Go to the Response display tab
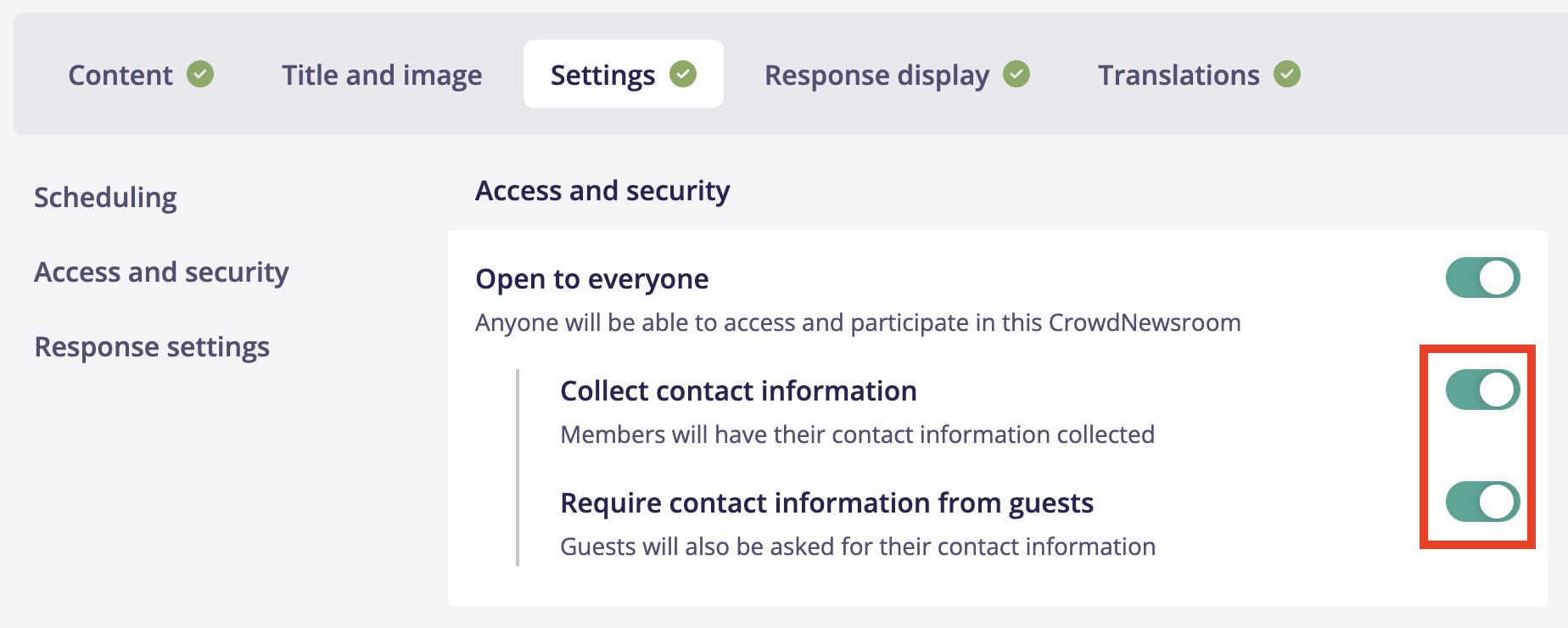This screenshot has height=628, width=1568. click(x=876, y=75)
